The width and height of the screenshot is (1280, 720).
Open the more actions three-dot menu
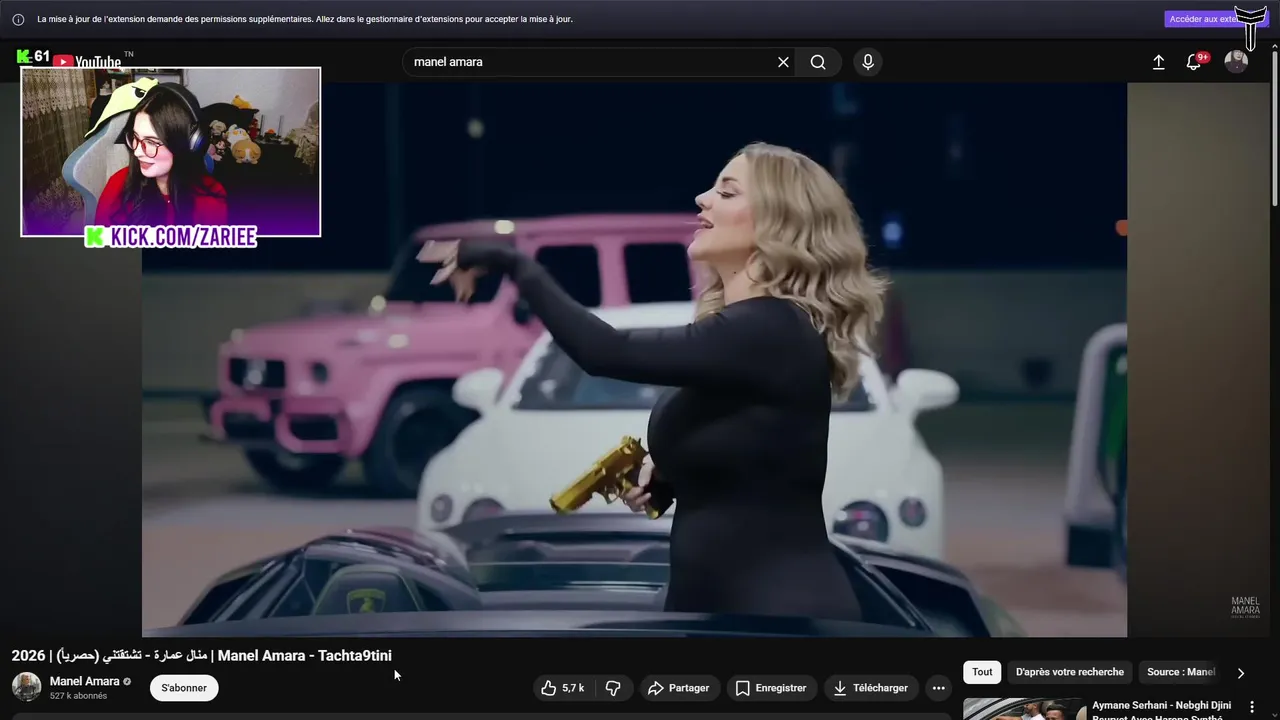click(938, 688)
